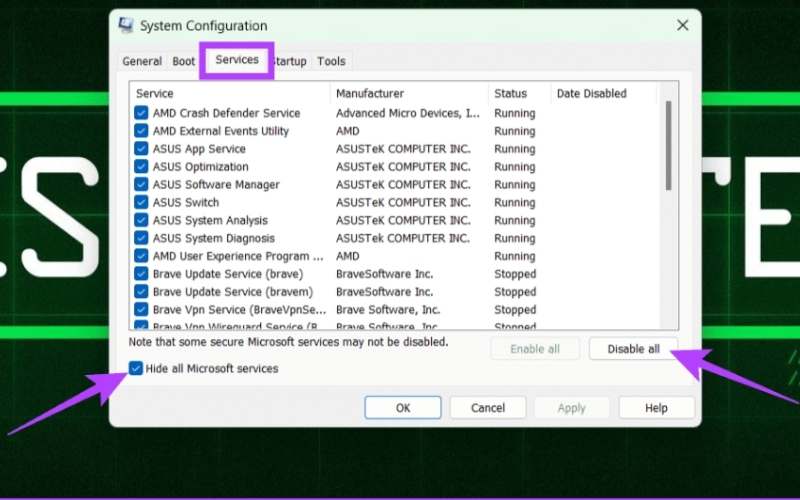This screenshot has height=500, width=800.
Task: Sort by Date Disabled column header
Action: point(604,93)
